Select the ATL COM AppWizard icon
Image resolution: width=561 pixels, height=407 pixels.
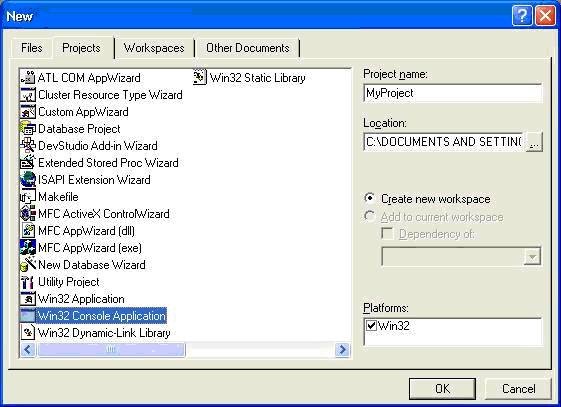tap(28, 78)
